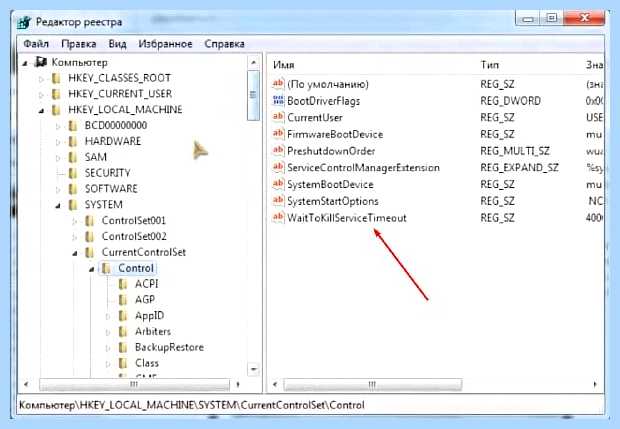Click the AGP folder icon

tap(123, 300)
